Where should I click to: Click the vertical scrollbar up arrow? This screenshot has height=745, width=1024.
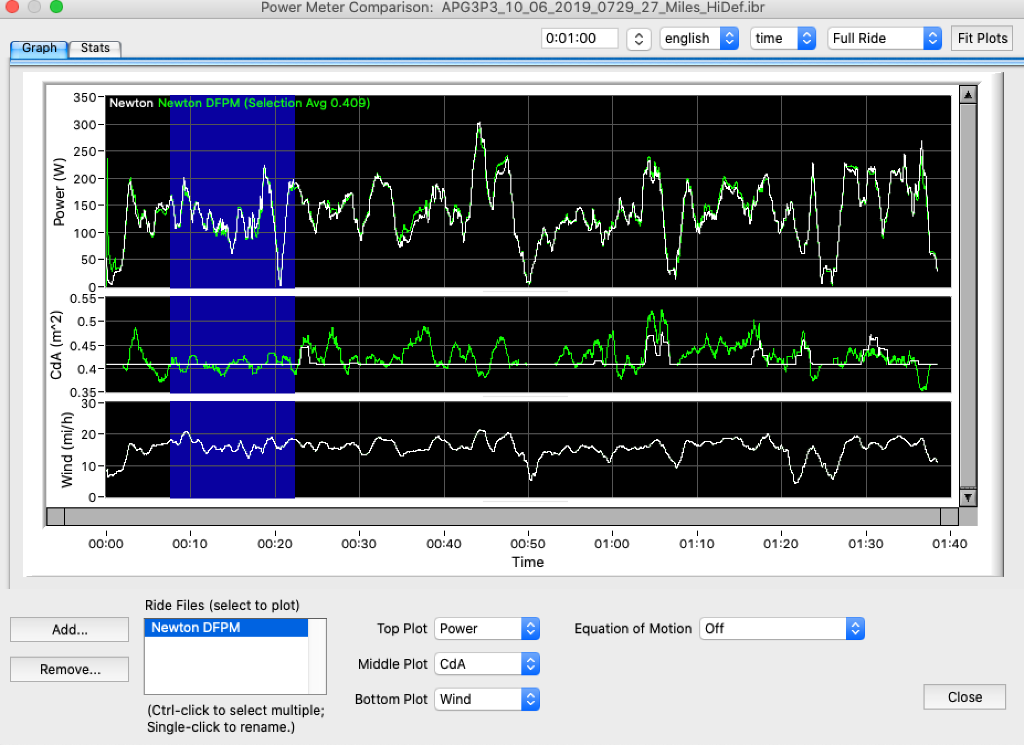(967, 95)
